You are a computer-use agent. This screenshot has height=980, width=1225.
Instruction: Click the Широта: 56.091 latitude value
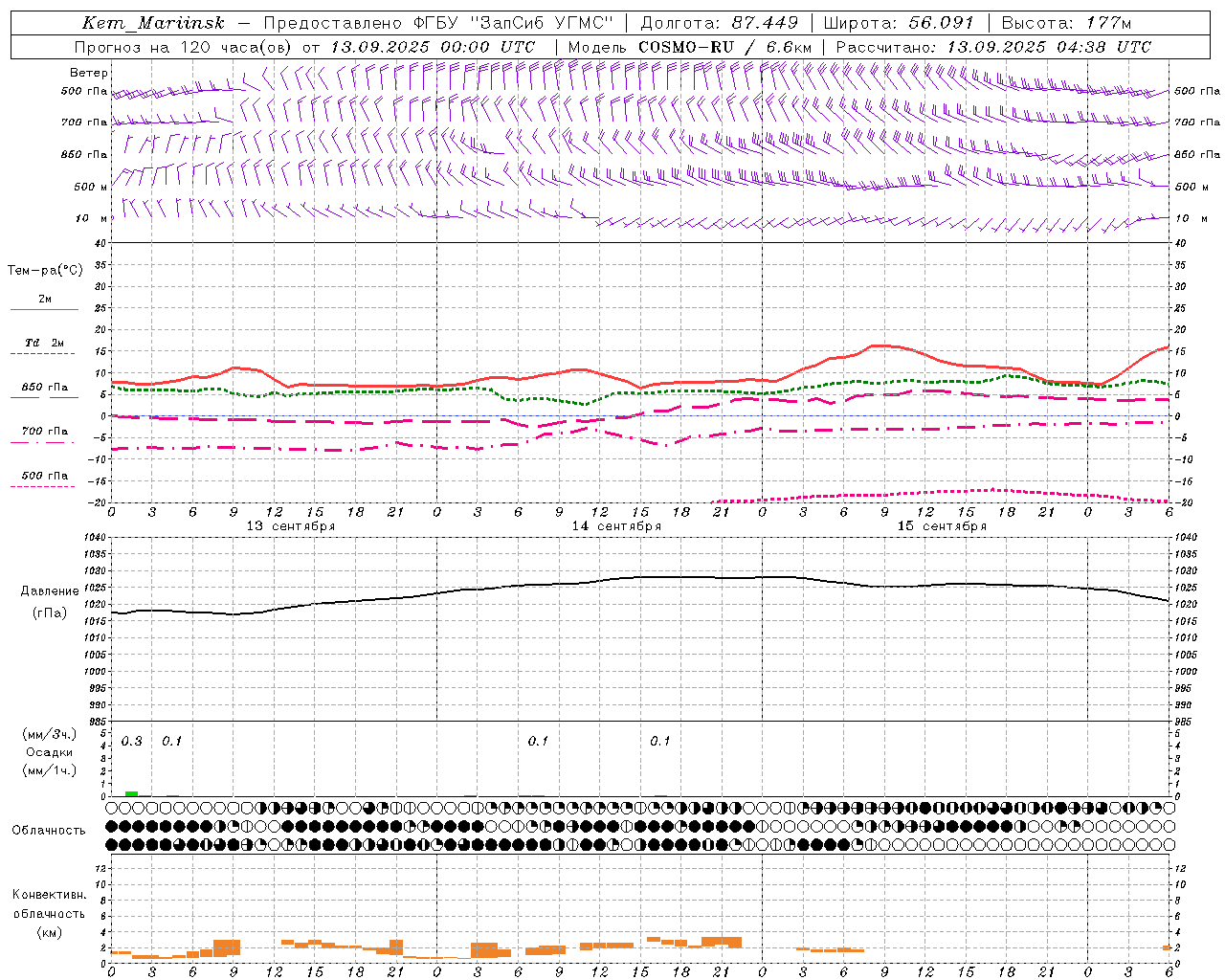coord(899,23)
